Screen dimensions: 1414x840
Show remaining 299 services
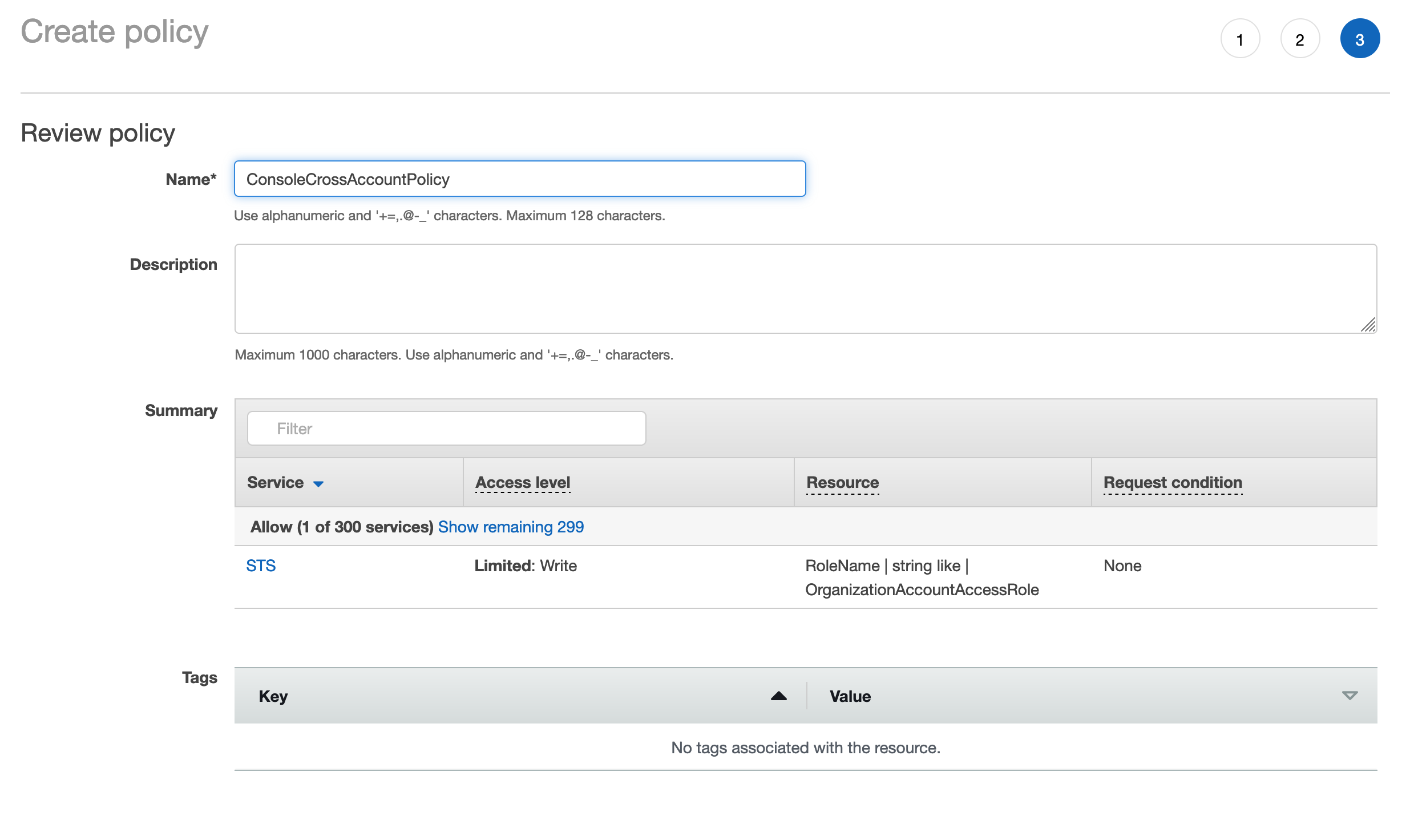[511, 527]
